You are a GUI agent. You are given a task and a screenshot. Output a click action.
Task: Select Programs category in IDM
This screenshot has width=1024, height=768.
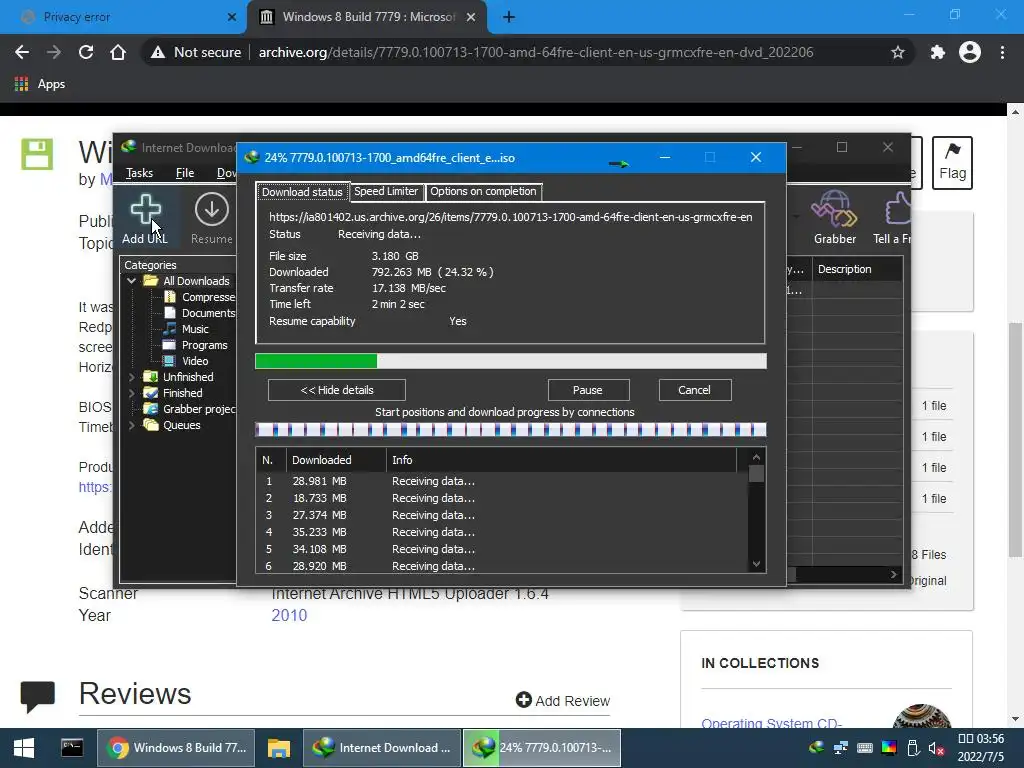(195, 345)
